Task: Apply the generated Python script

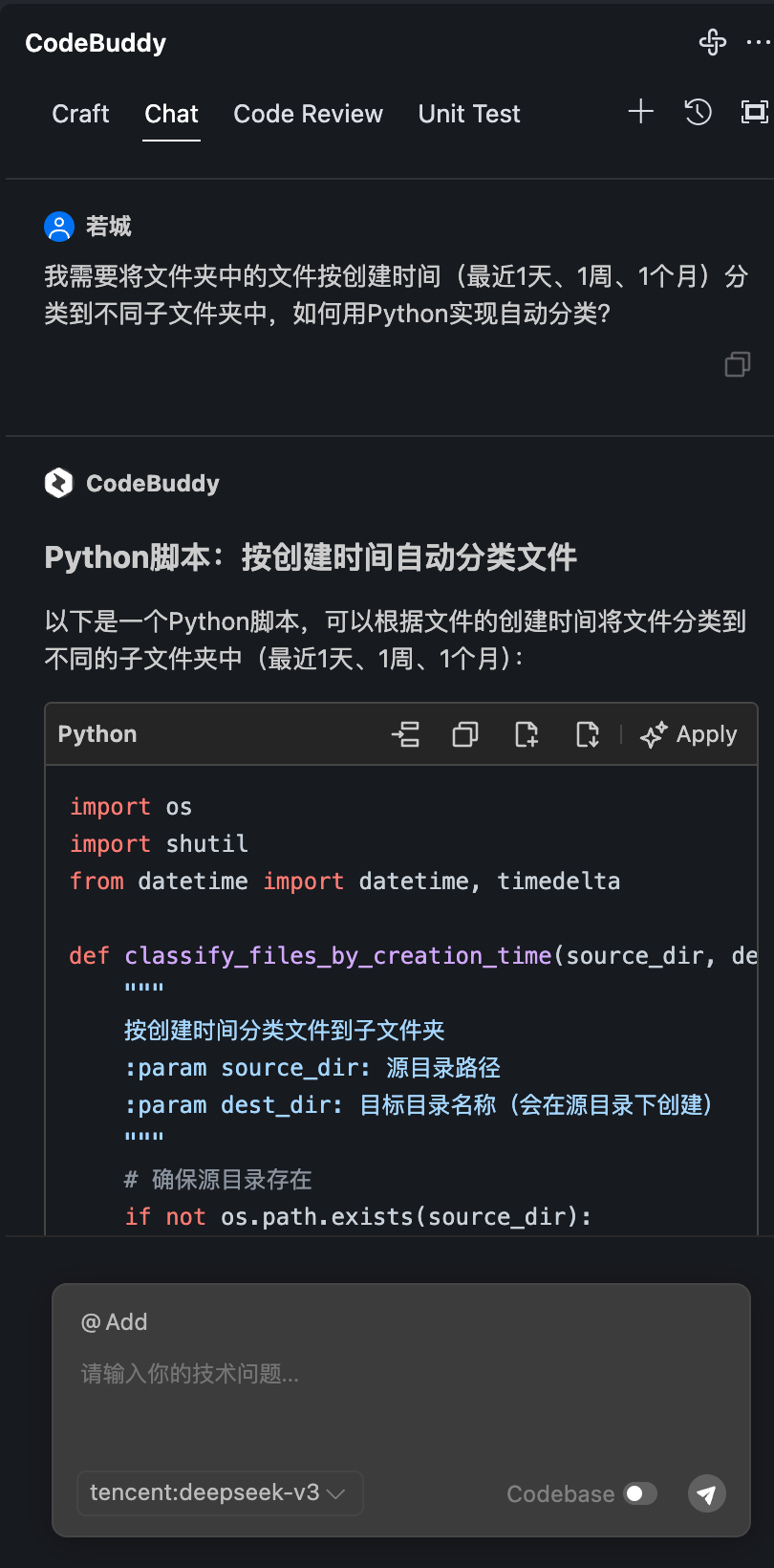Action: pyautogui.click(x=688, y=734)
